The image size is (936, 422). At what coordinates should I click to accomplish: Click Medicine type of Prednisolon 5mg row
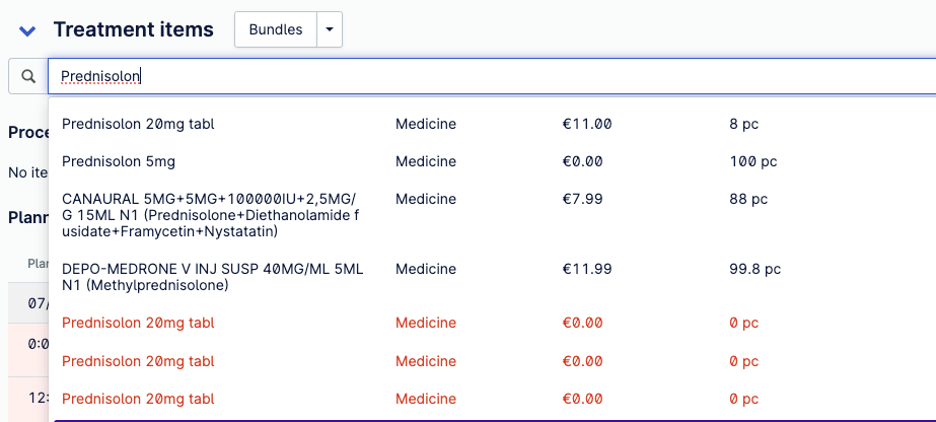click(426, 161)
